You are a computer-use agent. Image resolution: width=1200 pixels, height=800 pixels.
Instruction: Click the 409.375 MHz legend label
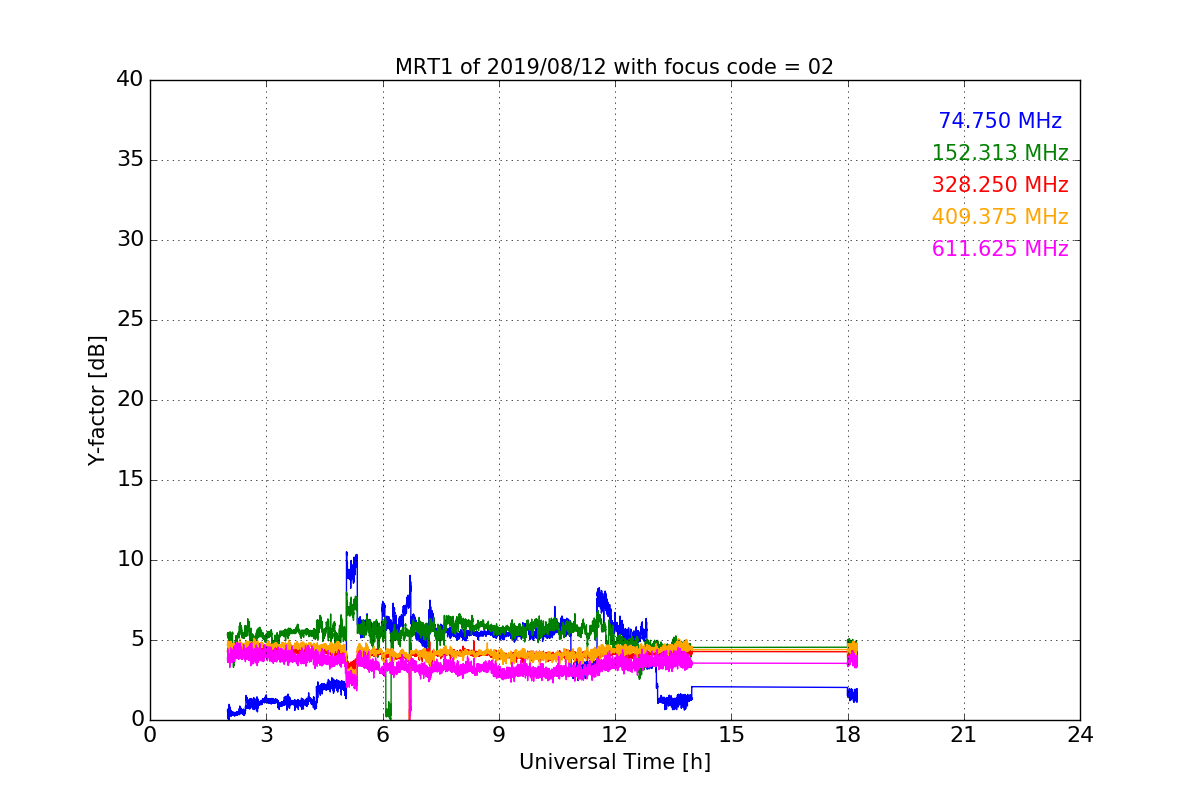coord(1000,217)
